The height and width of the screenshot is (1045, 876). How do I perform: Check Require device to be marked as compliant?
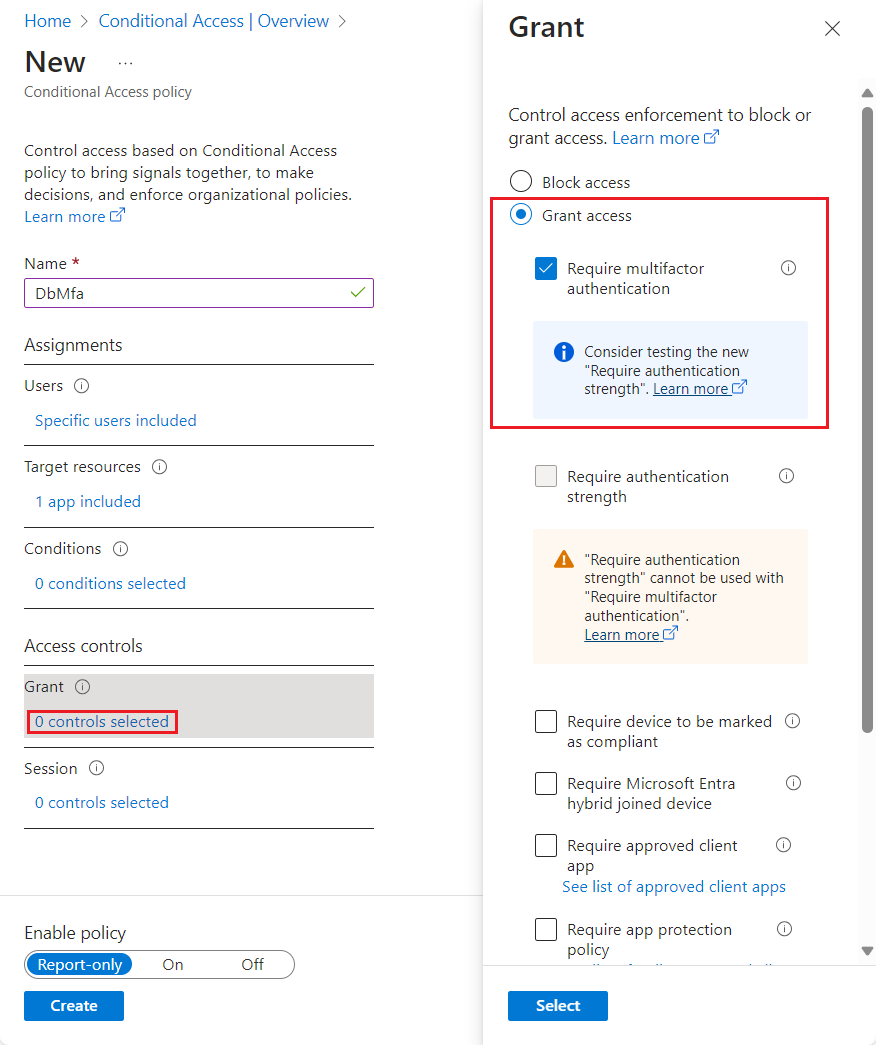[x=545, y=721]
